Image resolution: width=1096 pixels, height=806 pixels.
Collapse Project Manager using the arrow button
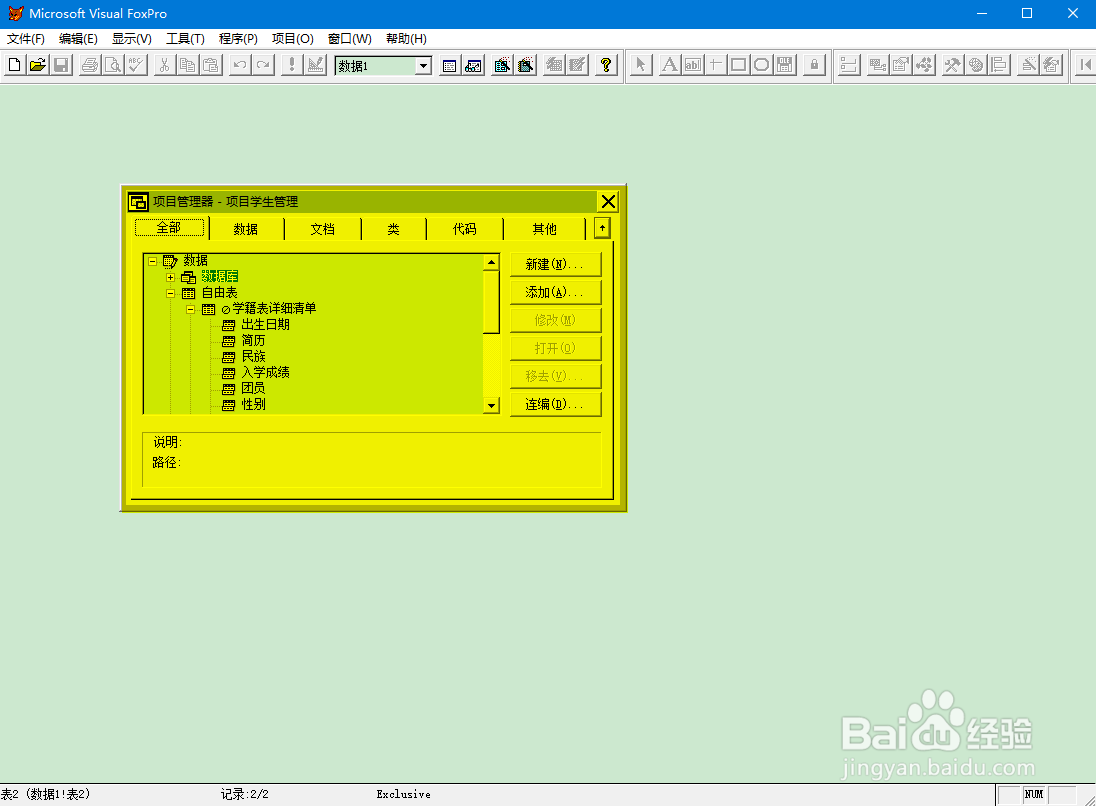click(x=602, y=229)
